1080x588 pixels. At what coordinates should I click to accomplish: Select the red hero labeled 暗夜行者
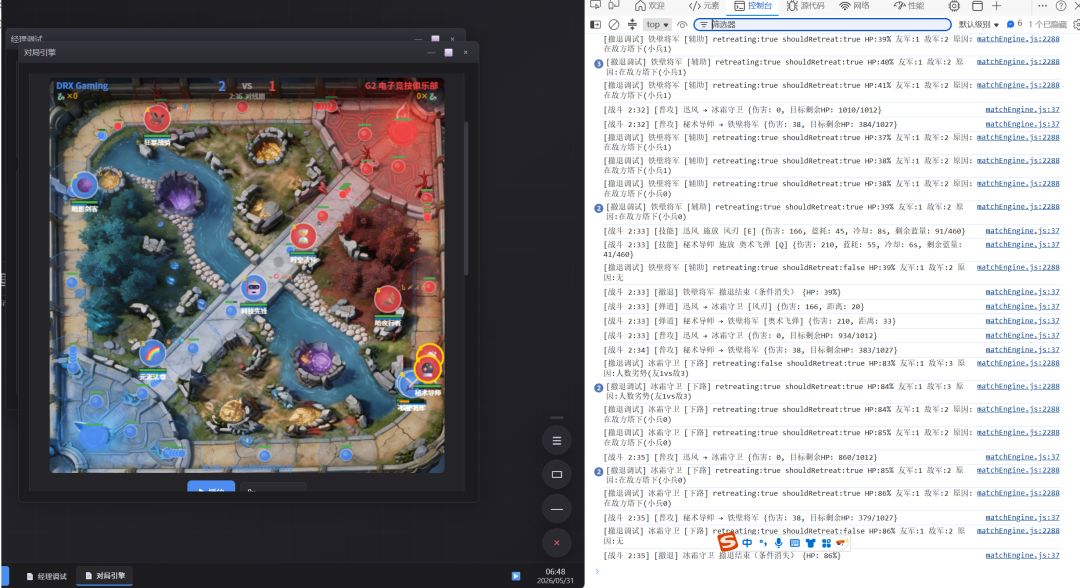point(388,300)
